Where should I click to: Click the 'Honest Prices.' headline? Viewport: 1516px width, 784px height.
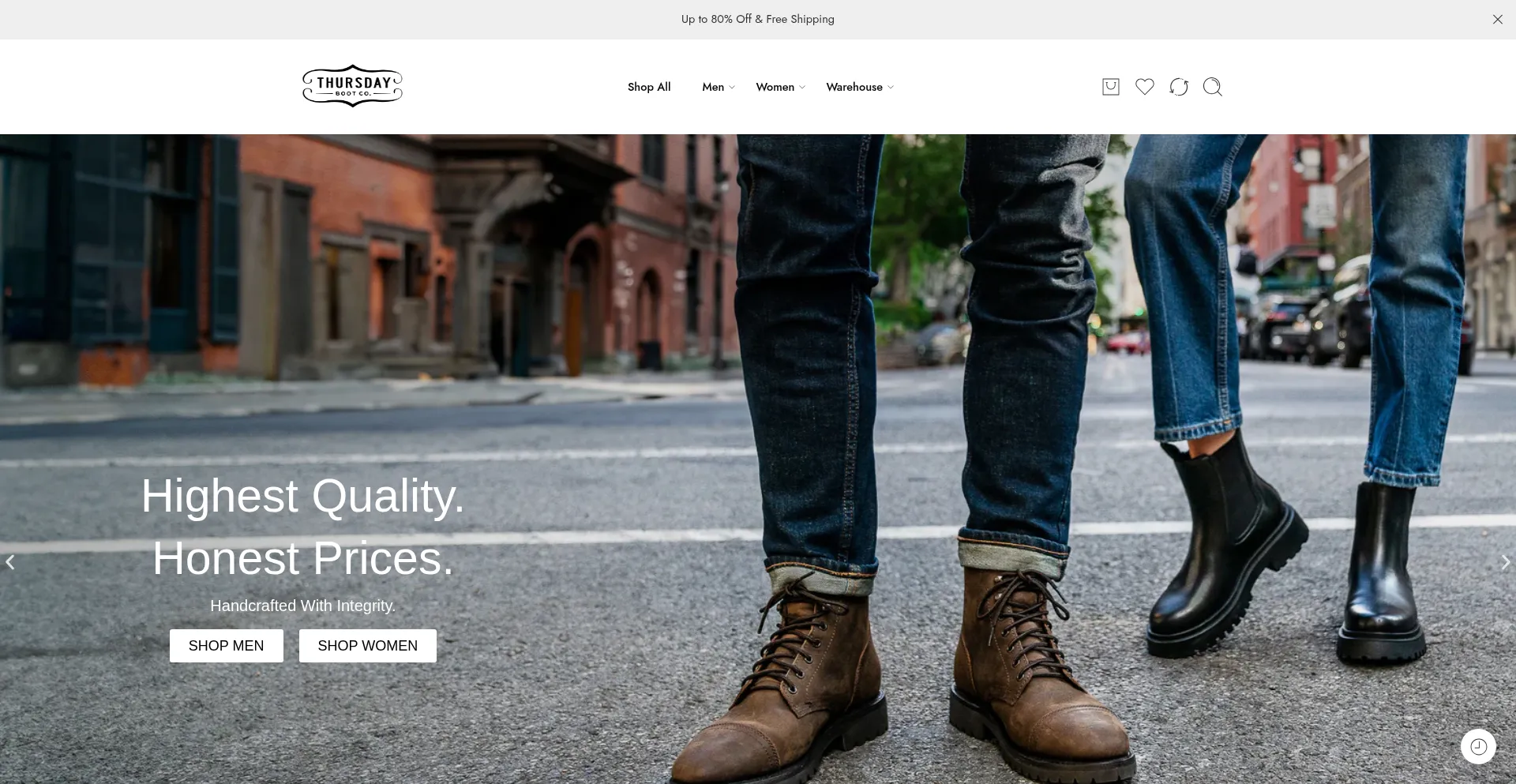(x=303, y=558)
